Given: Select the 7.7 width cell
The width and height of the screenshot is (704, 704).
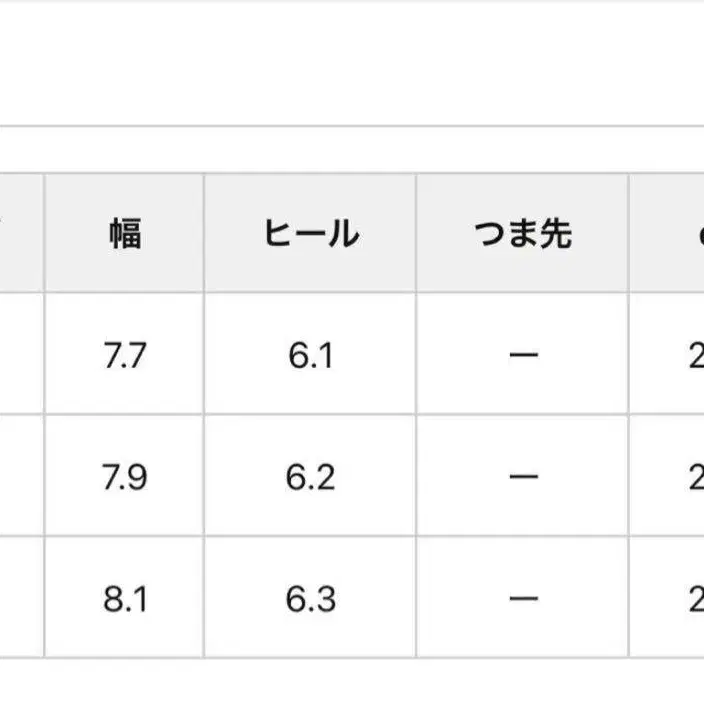Looking at the screenshot, I should 125,356.
